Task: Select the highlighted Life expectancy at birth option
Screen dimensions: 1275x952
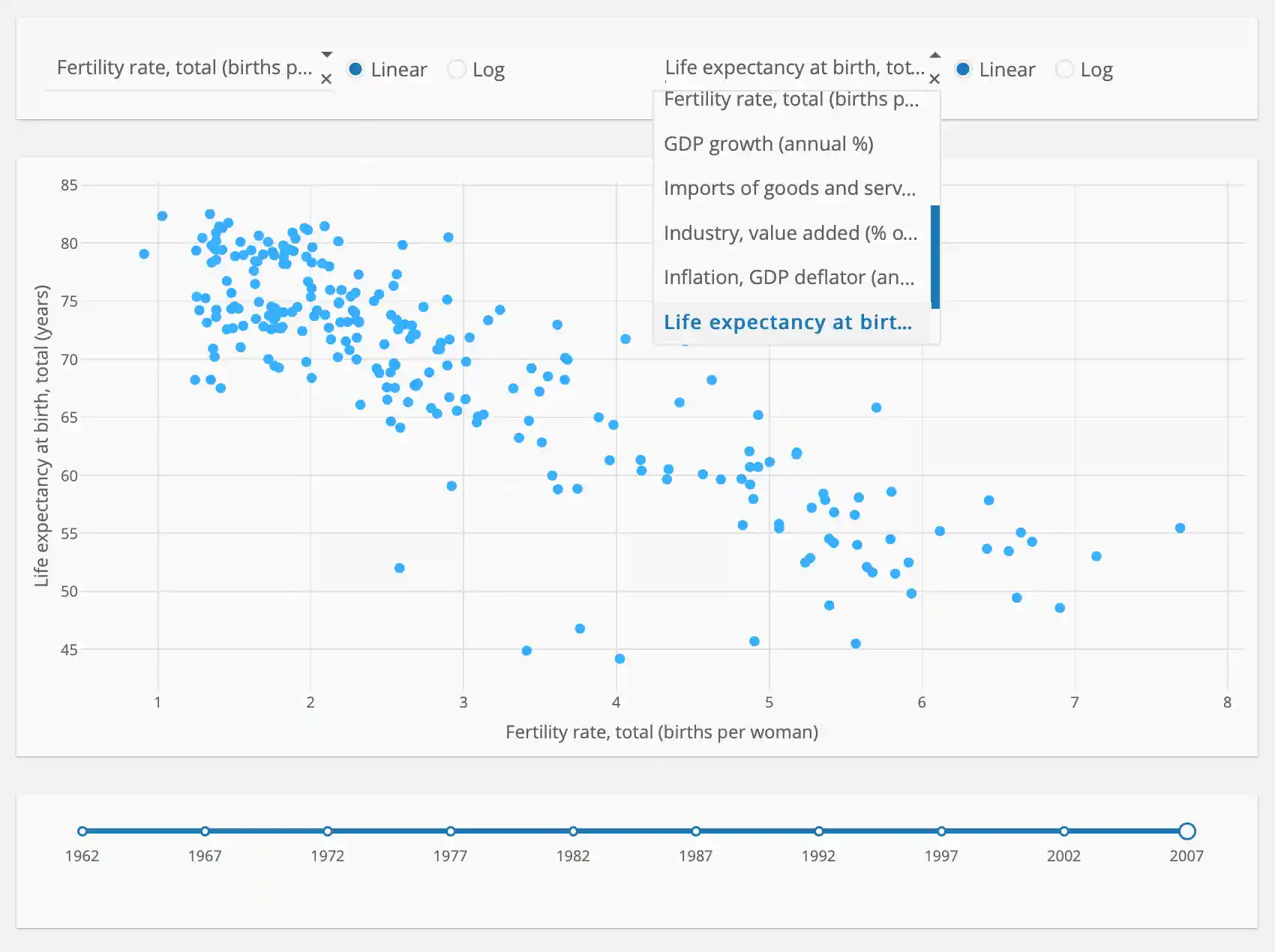Action: (x=787, y=322)
